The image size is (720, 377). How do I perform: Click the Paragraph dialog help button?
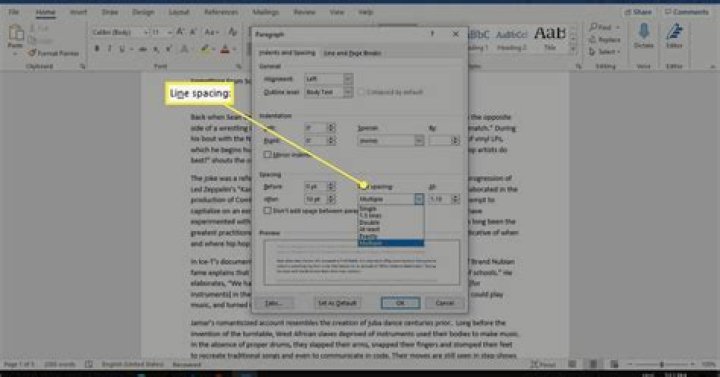(432, 34)
